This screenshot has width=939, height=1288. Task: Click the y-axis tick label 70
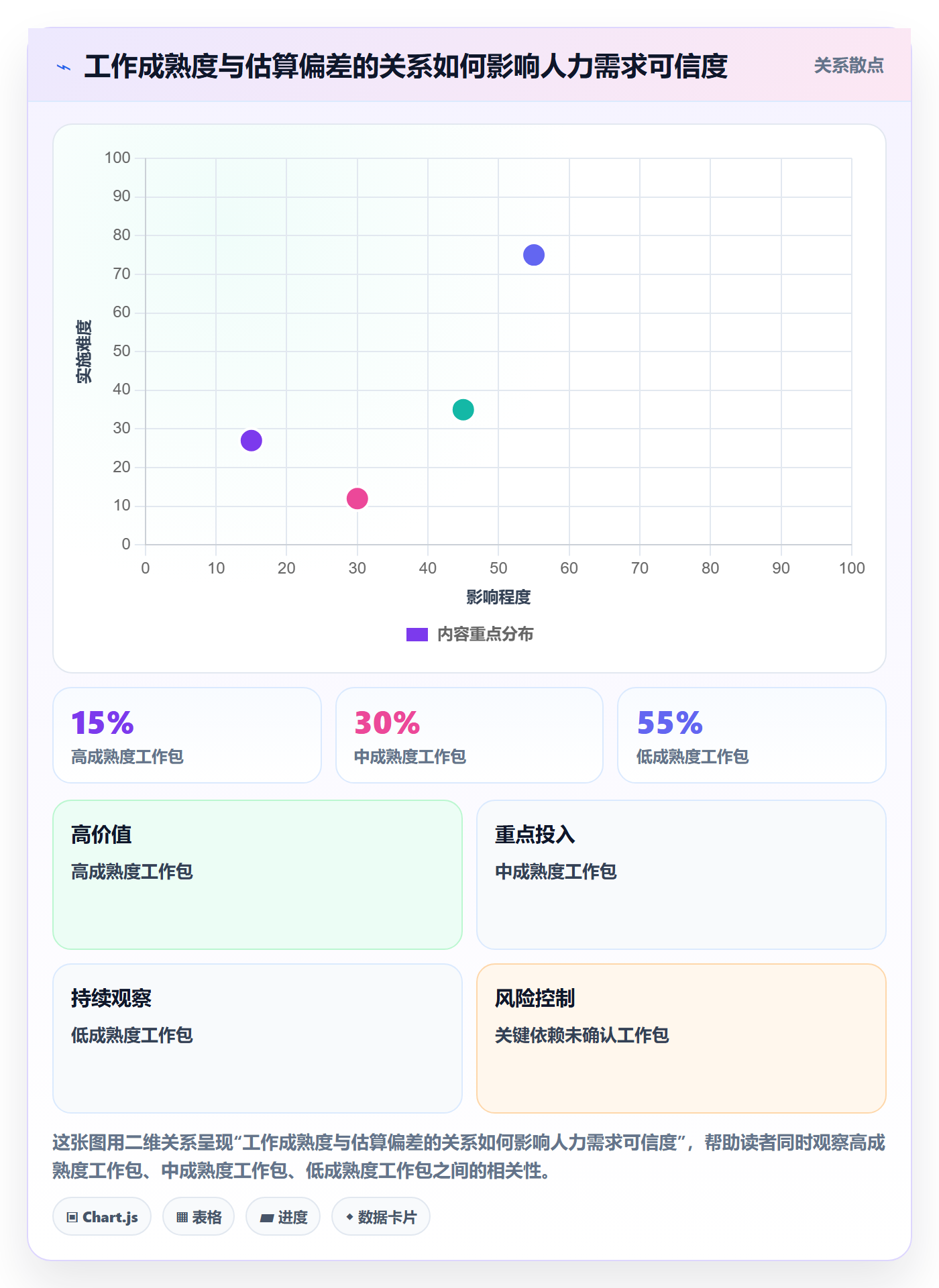tap(121, 274)
